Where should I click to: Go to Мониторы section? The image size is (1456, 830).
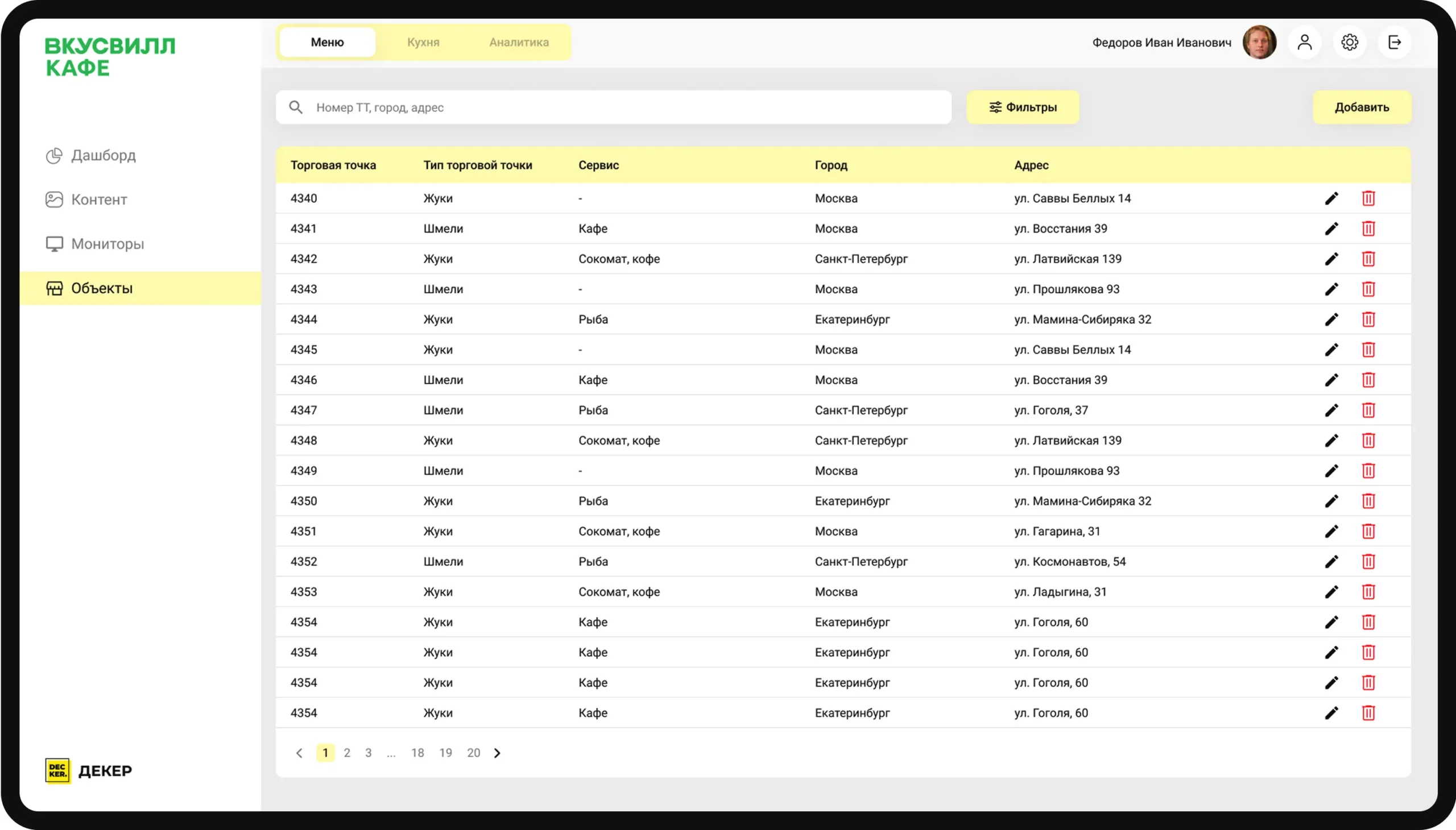click(107, 244)
